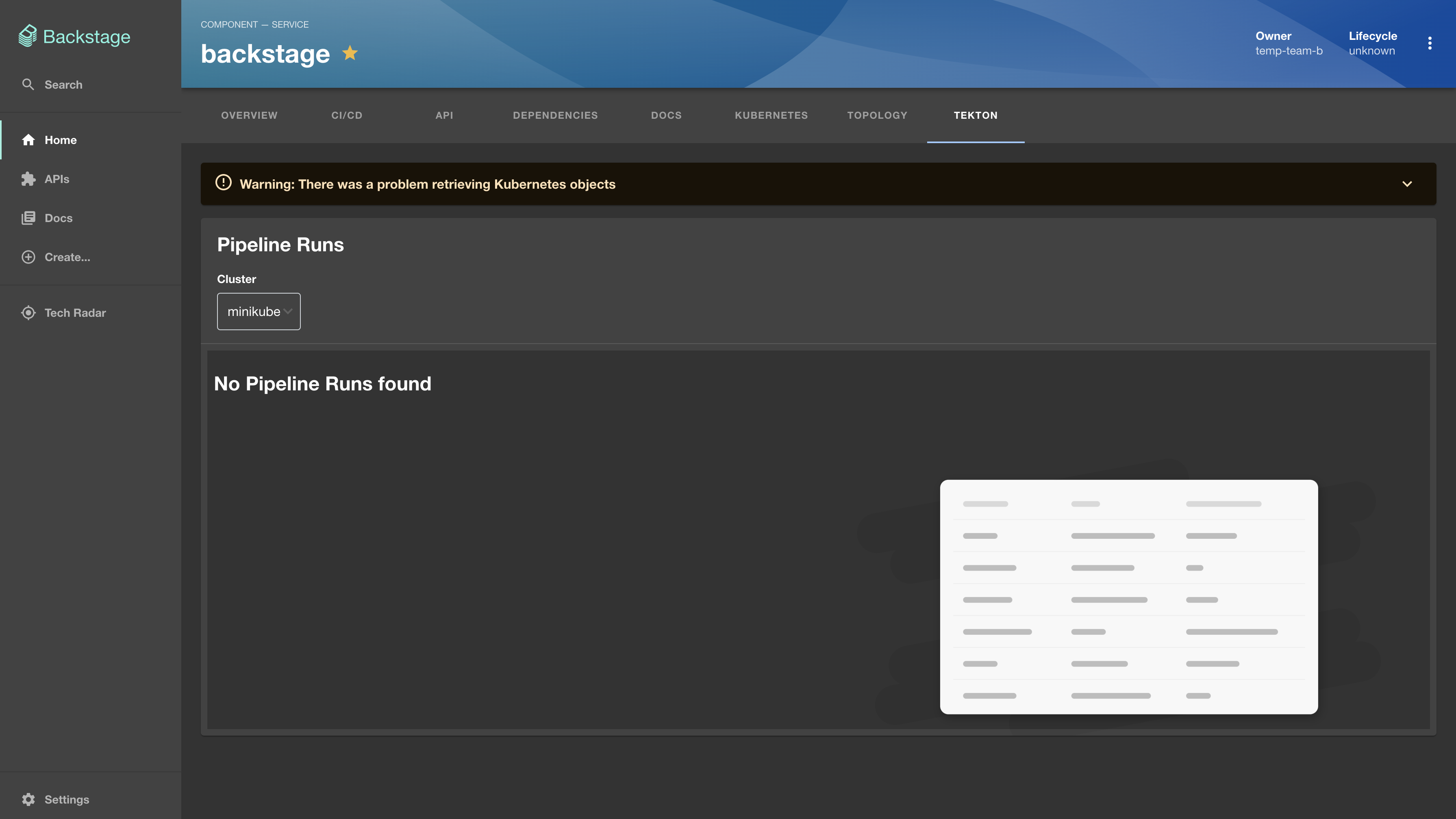1456x819 pixels.
Task: Toggle the favorite star next to backstage
Action: pyautogui.click(x=350, y=53)
